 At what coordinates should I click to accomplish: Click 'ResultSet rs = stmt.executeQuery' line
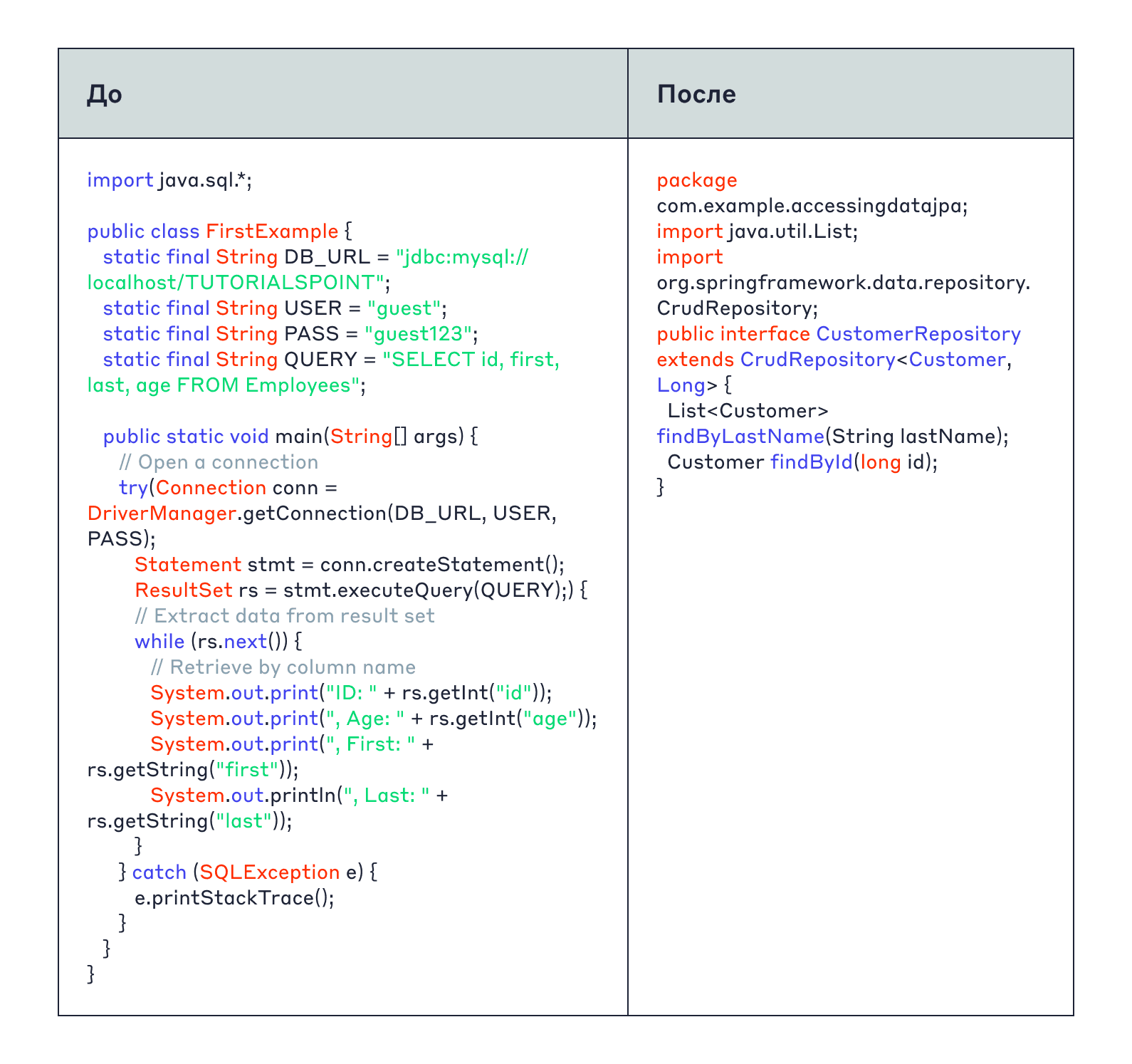361,590
